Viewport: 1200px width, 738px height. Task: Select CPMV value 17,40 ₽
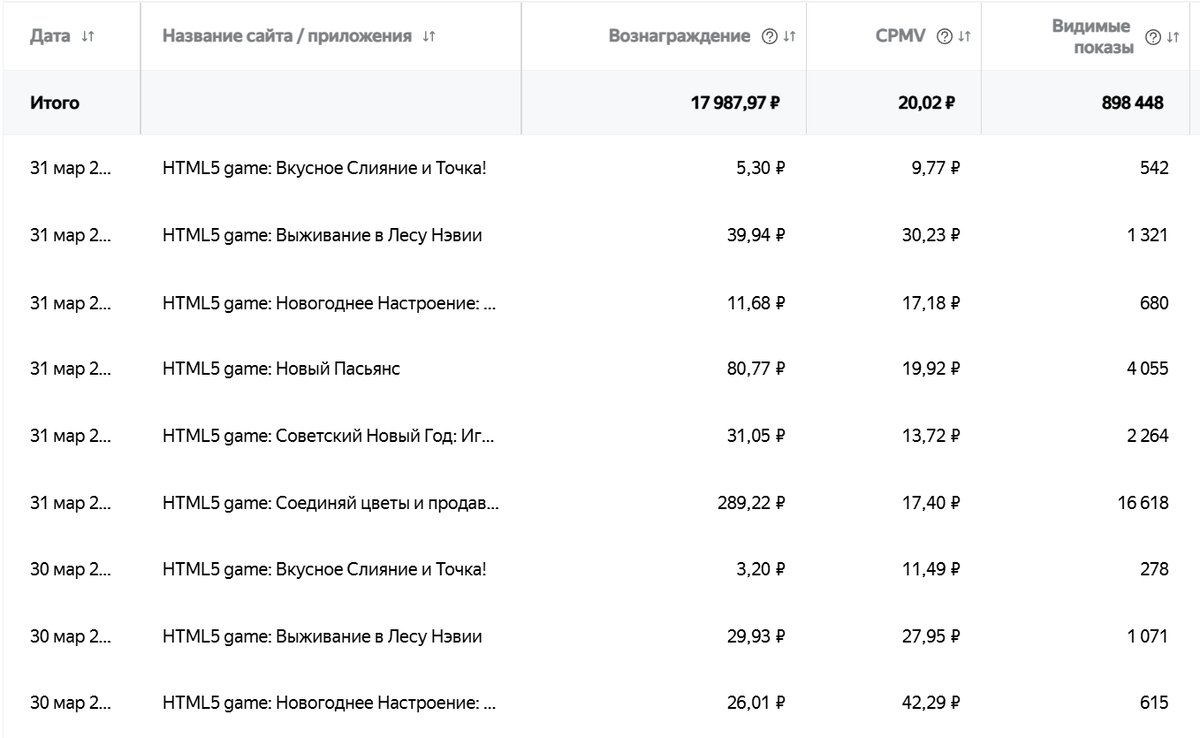932,503
